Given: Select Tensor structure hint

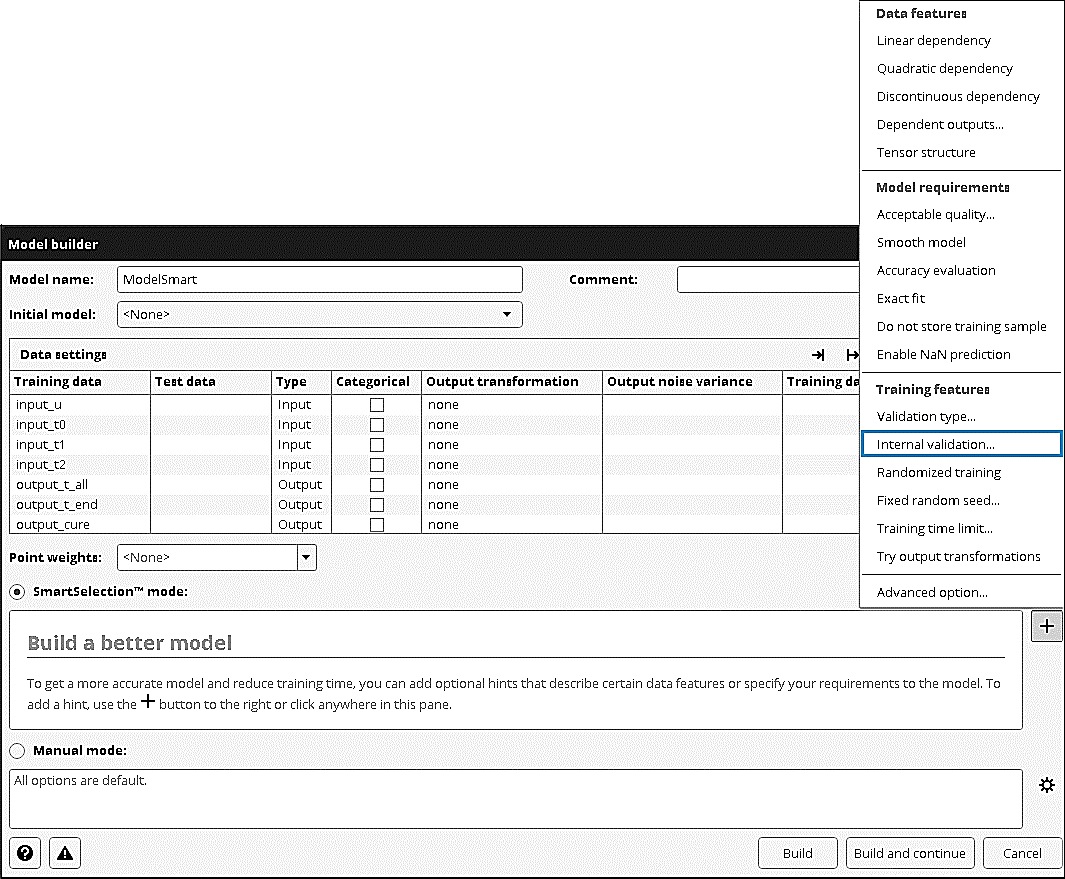Looking at the screenshot, I should [x=926, y=152].
